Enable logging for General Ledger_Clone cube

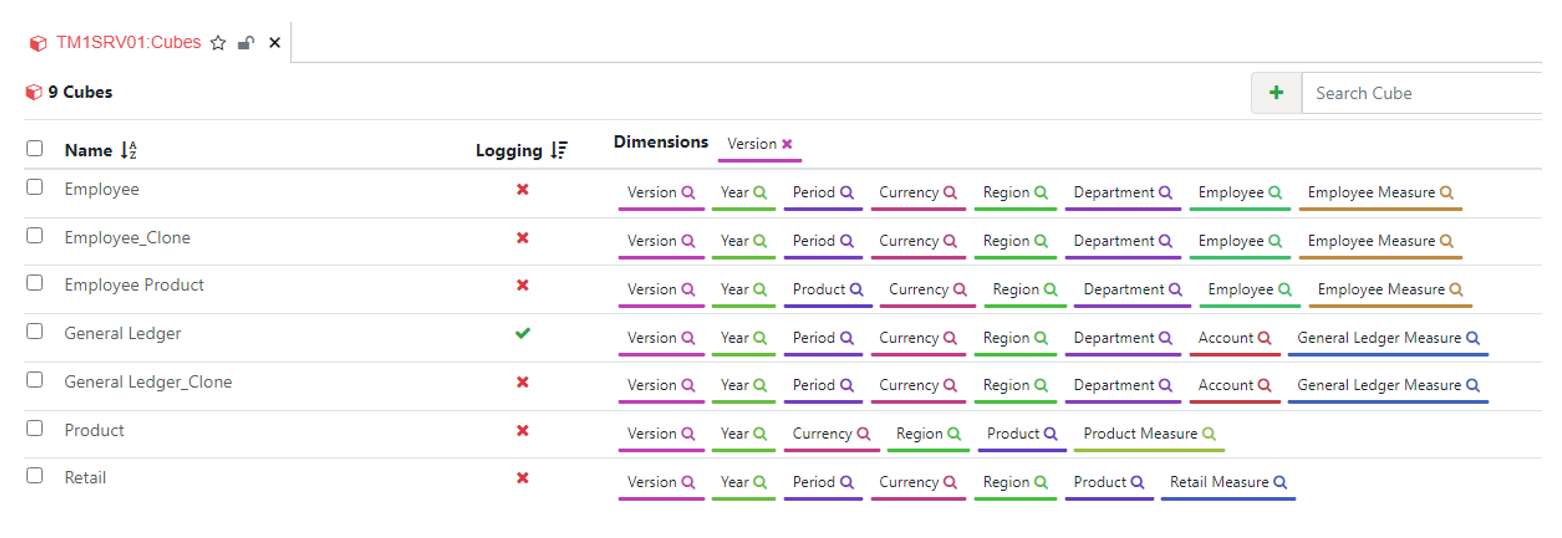pos(522,382)
